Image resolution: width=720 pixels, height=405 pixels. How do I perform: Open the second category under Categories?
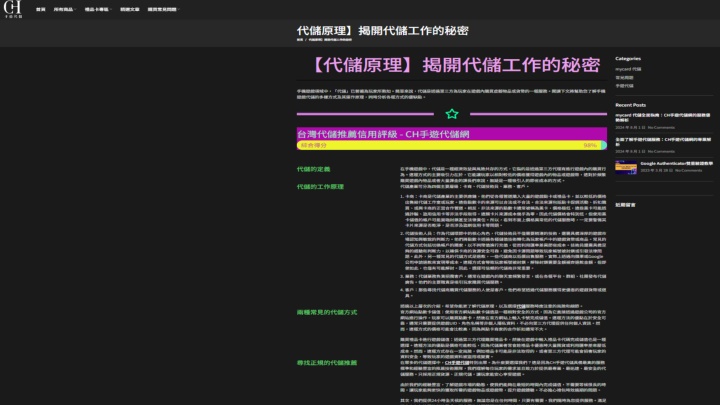pos(624,78)
